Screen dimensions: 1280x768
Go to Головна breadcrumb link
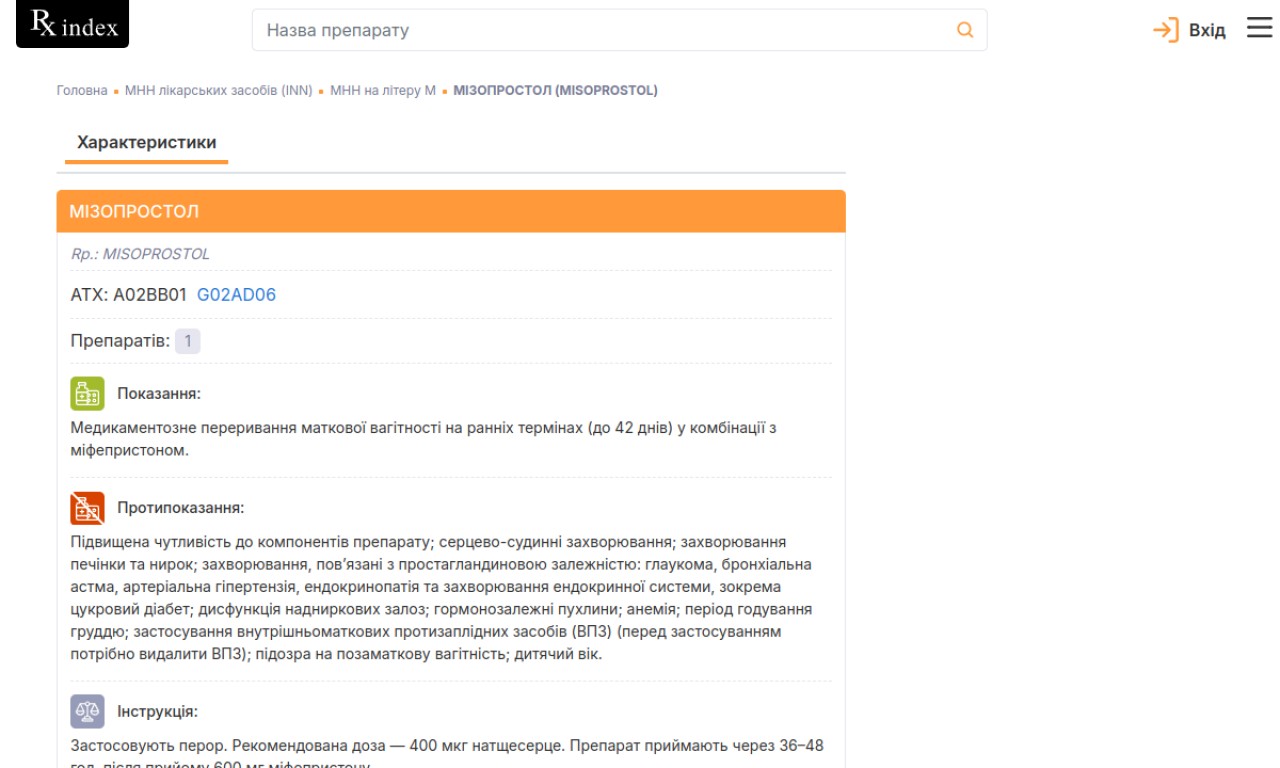point(82,90)
